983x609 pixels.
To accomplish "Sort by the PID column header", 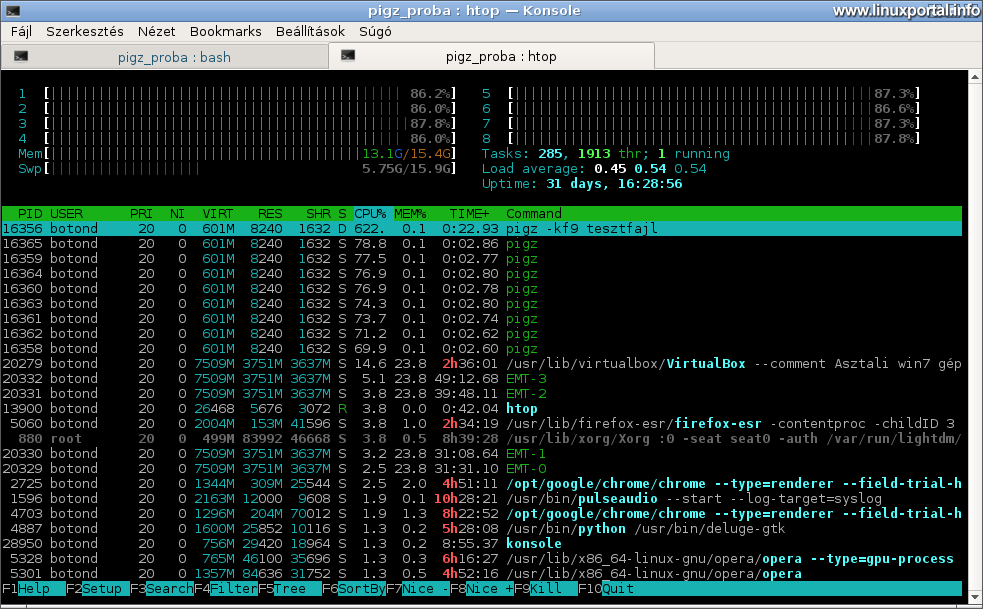I will [x=30, y=214].
